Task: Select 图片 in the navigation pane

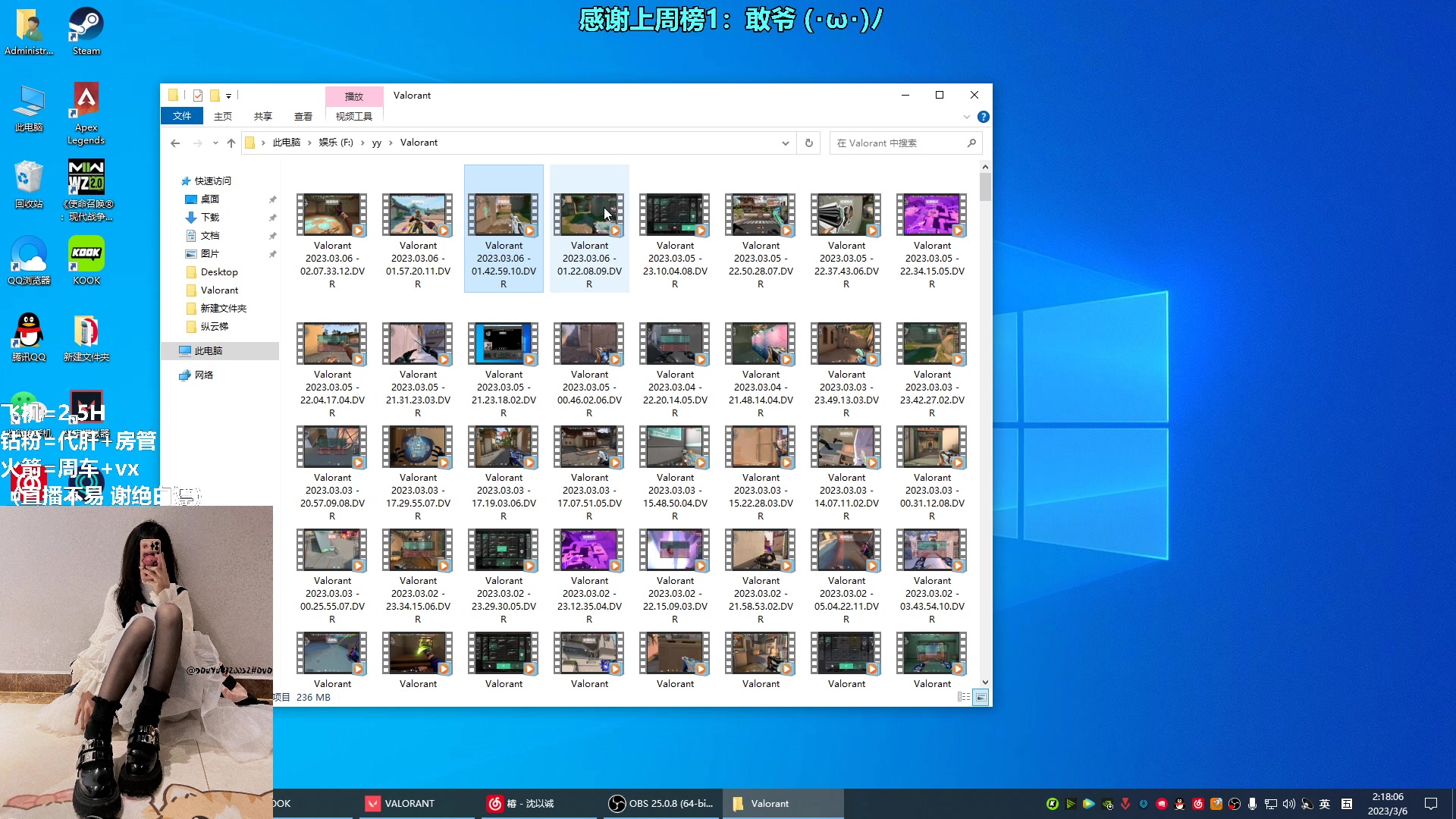Action: (210, 253)
